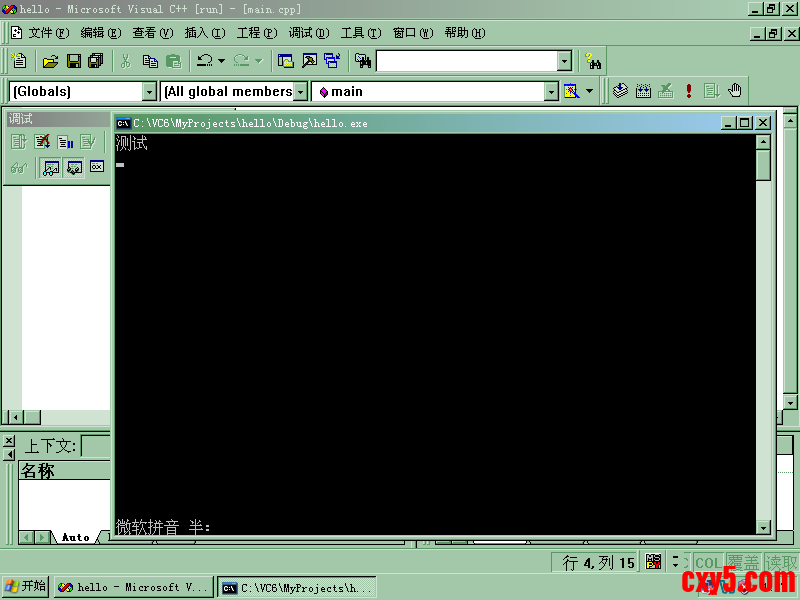This screenshot has width=800, height=600.
Task: Click the Find in Files icon
Action: click(363, 61)
